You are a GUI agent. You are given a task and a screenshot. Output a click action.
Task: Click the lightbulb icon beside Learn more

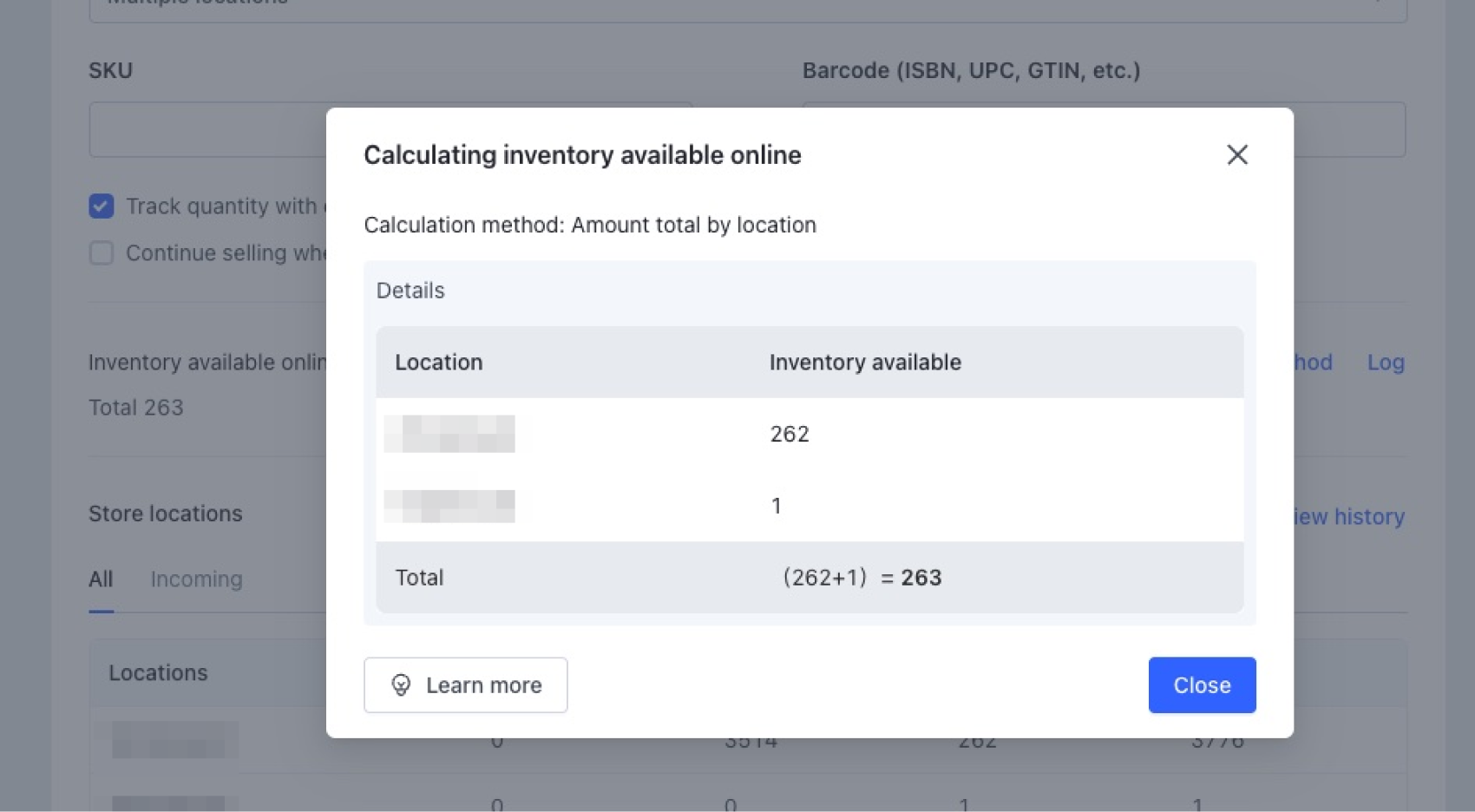pos(401,685)
